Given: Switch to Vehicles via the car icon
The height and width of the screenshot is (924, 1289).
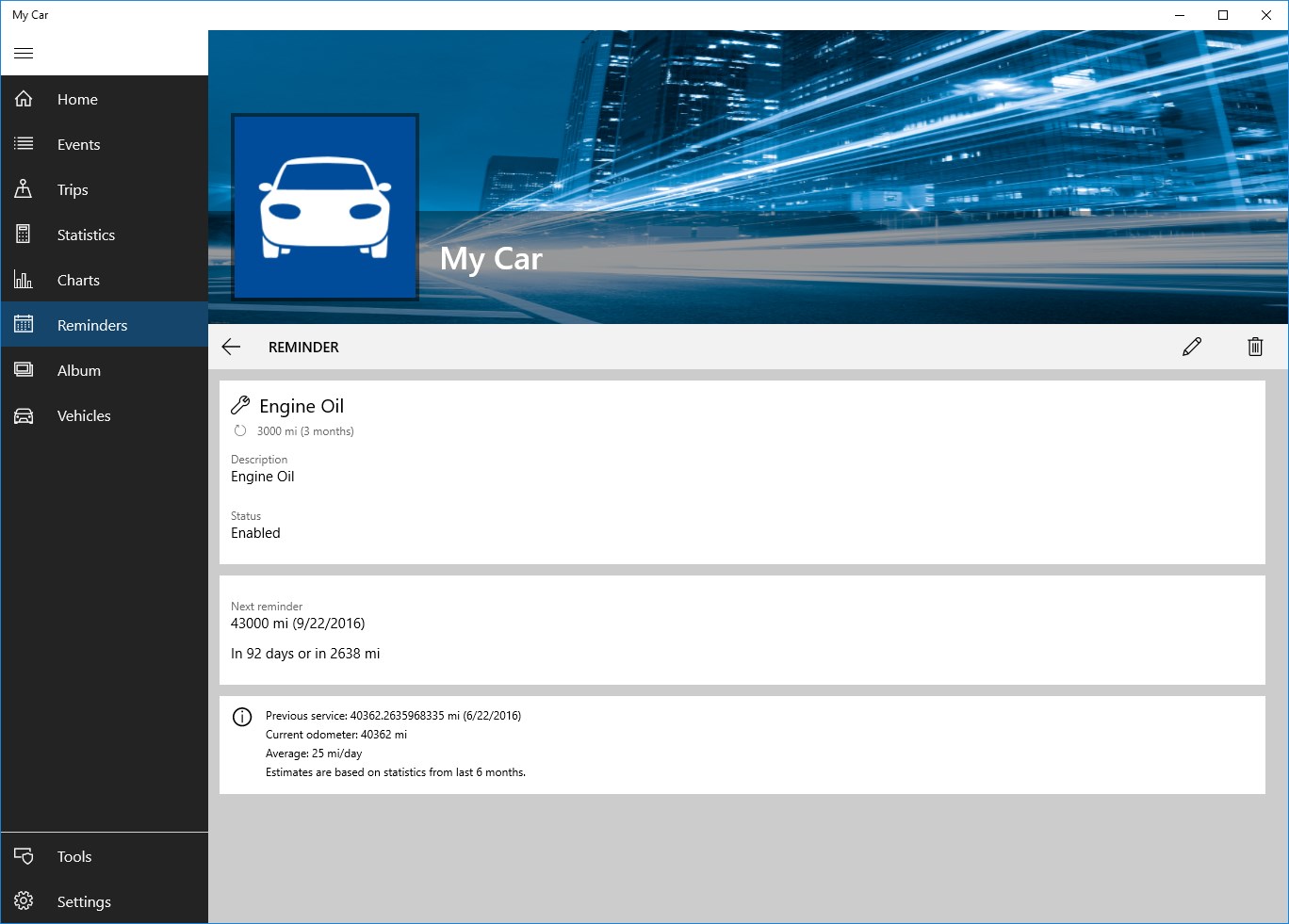Looking at the screenshot, I should pos(24,414).
